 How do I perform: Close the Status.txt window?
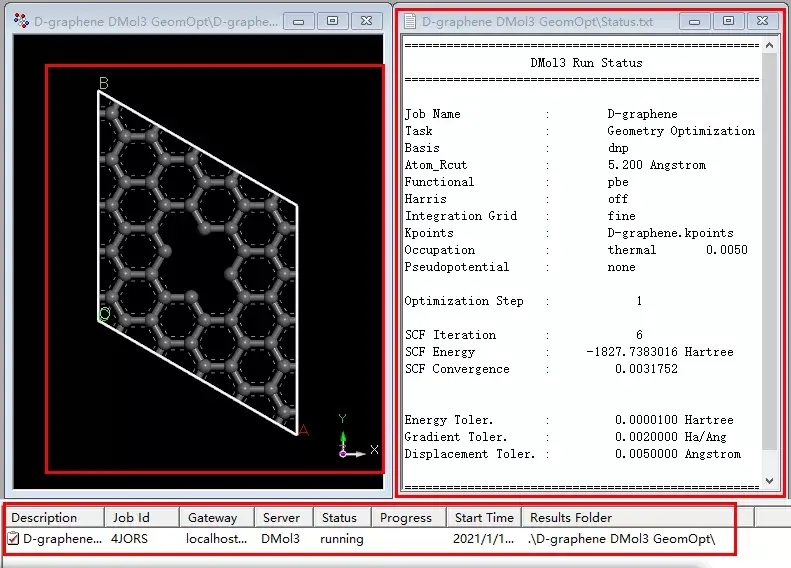coord(762,20)
